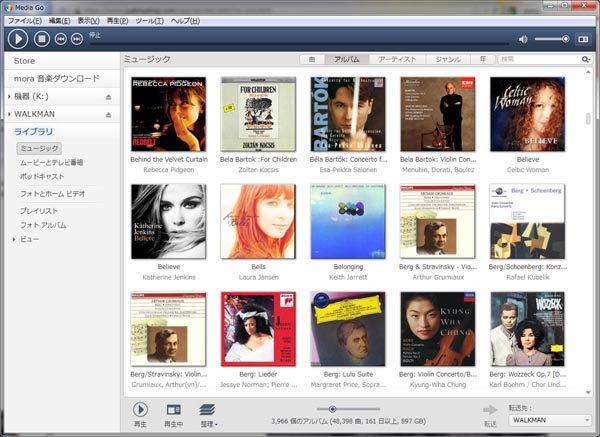The height and width of the screenshot is (437, 600).
Task: Select the Bela Bartok For Children cover
Action: 258,114
